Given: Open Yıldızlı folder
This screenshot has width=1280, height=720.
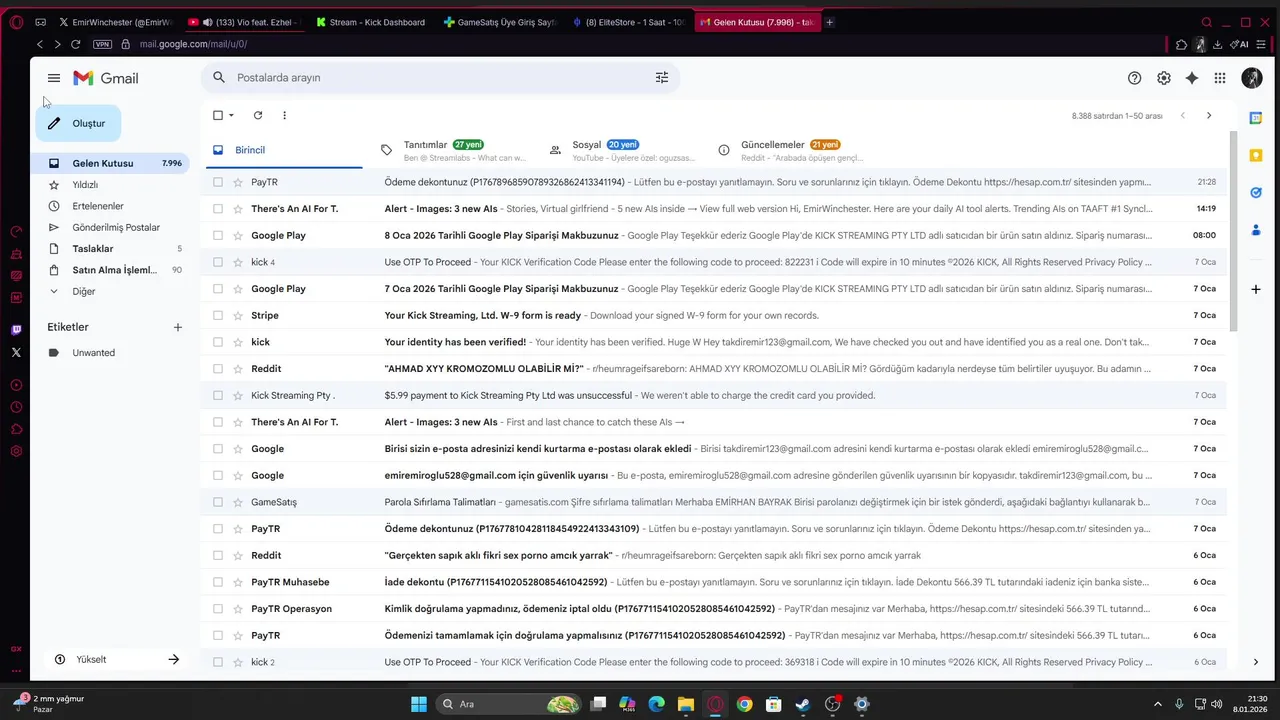Looking at the screenshot, I should pyautogui.click(x=110, y=185).
